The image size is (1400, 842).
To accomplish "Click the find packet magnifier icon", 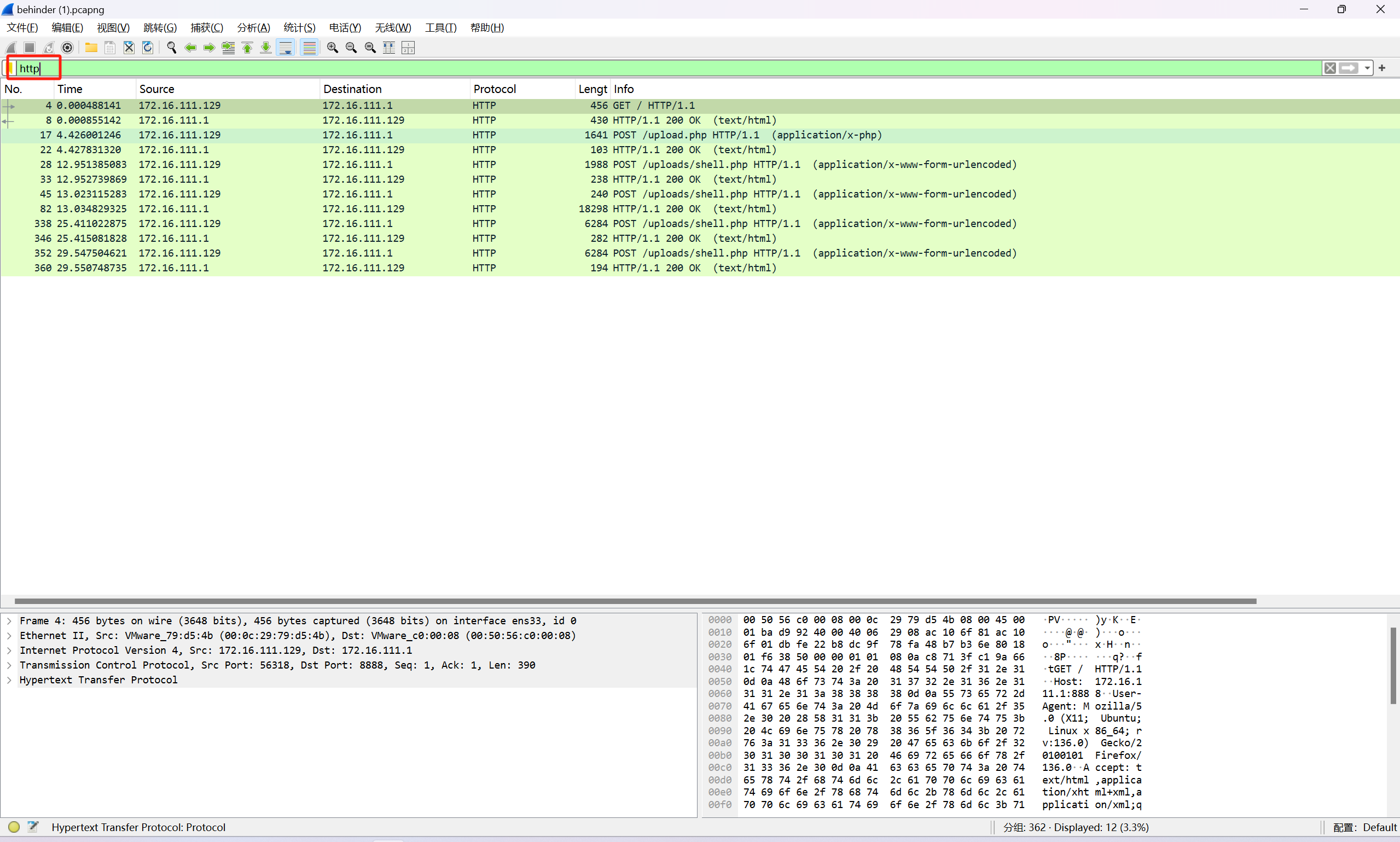I will [171, 48].
